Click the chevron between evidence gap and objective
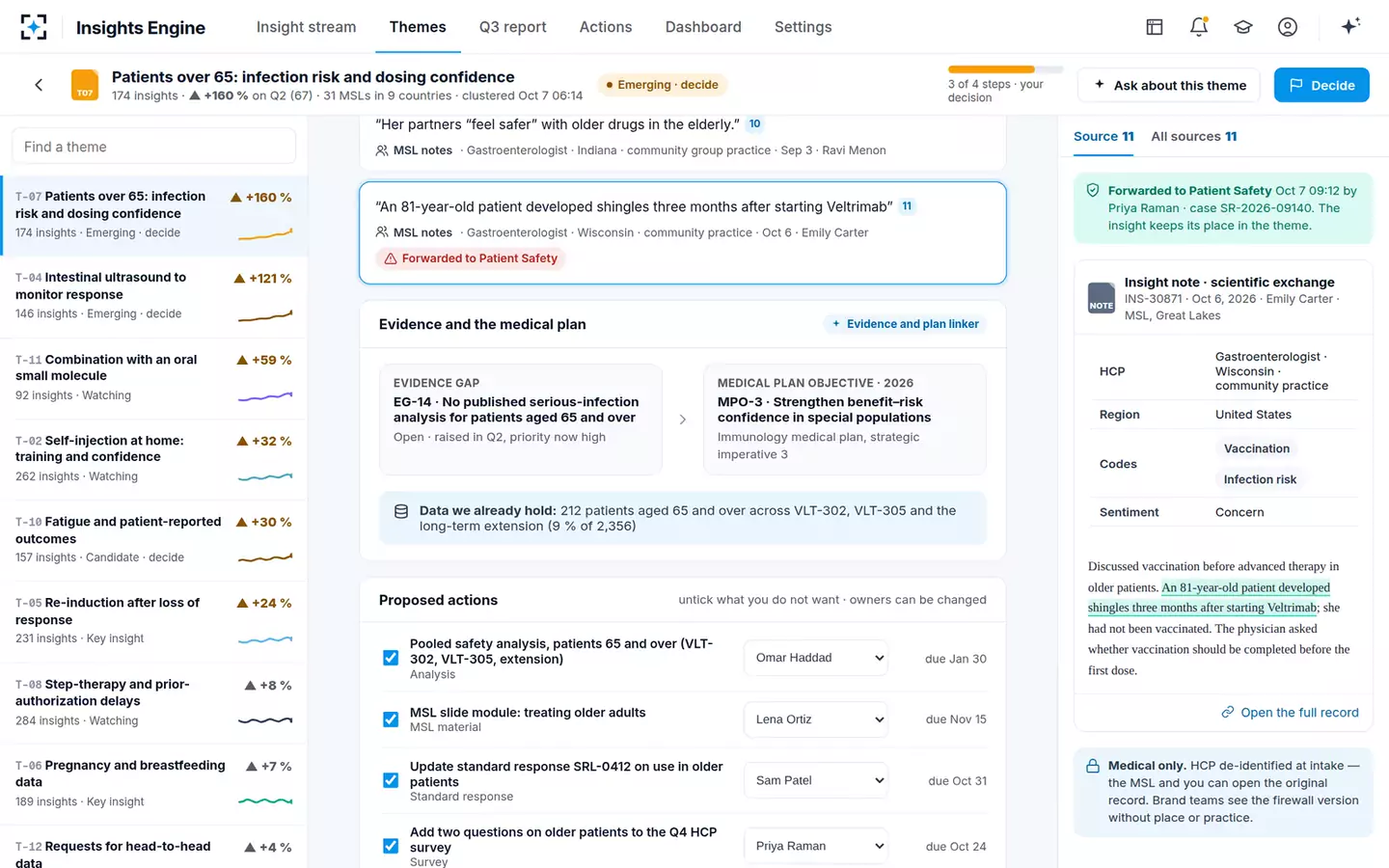Viewport: 1389px width, 868px height. 683,420
